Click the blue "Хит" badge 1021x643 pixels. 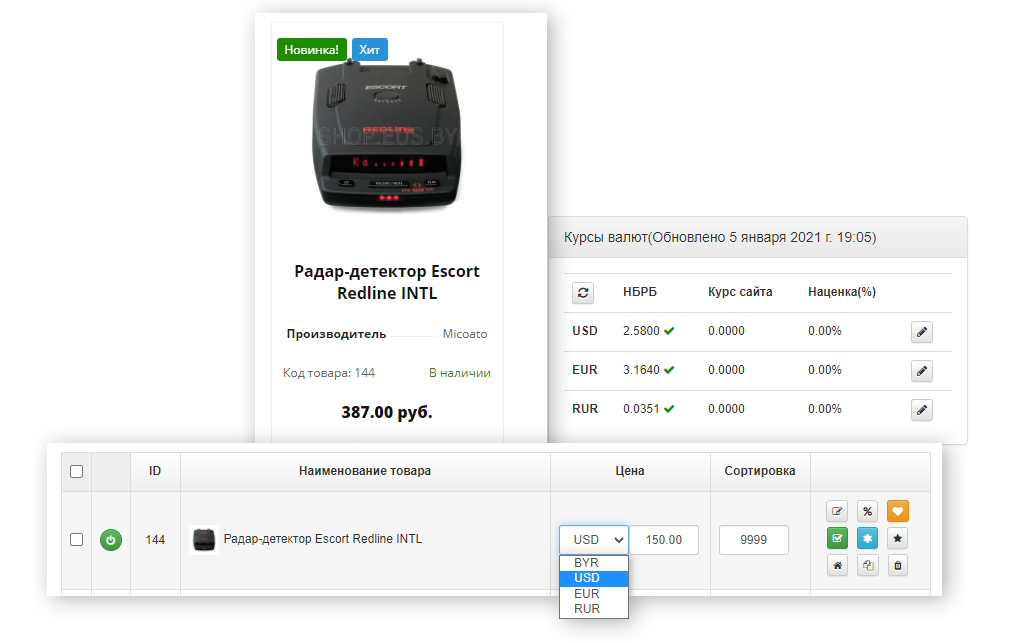pyautogui.click(x=370, y=50)
